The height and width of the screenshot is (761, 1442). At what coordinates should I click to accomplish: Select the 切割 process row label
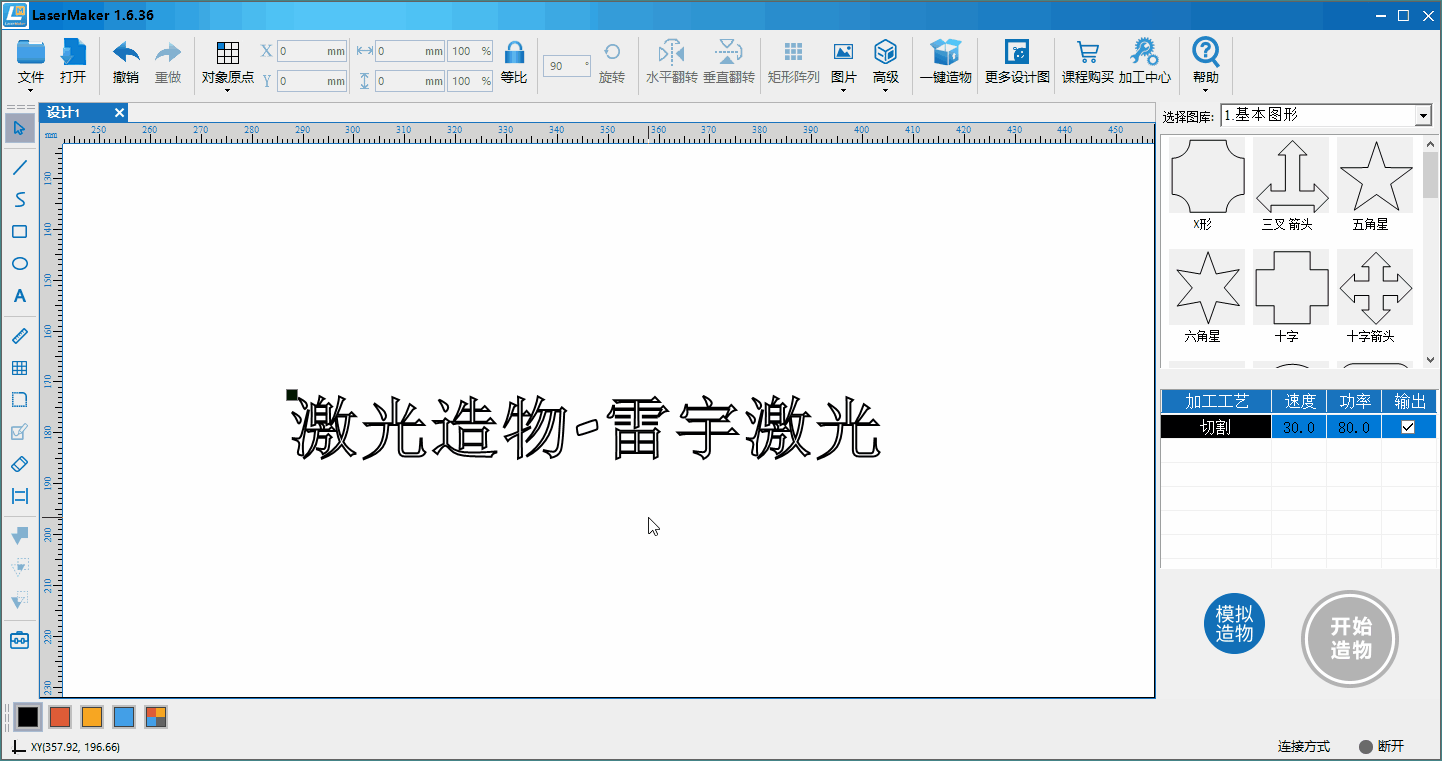pyautogui.click(x=1216, y=427)
